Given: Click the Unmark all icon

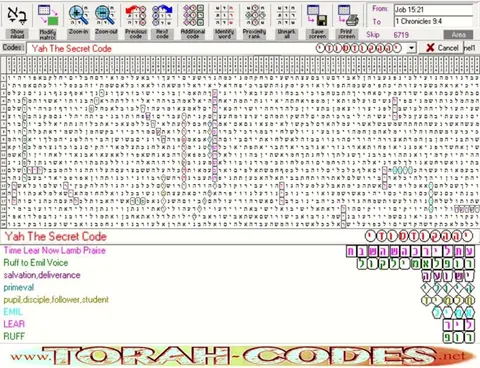Looking at the screenshot, I should point(286,15).
